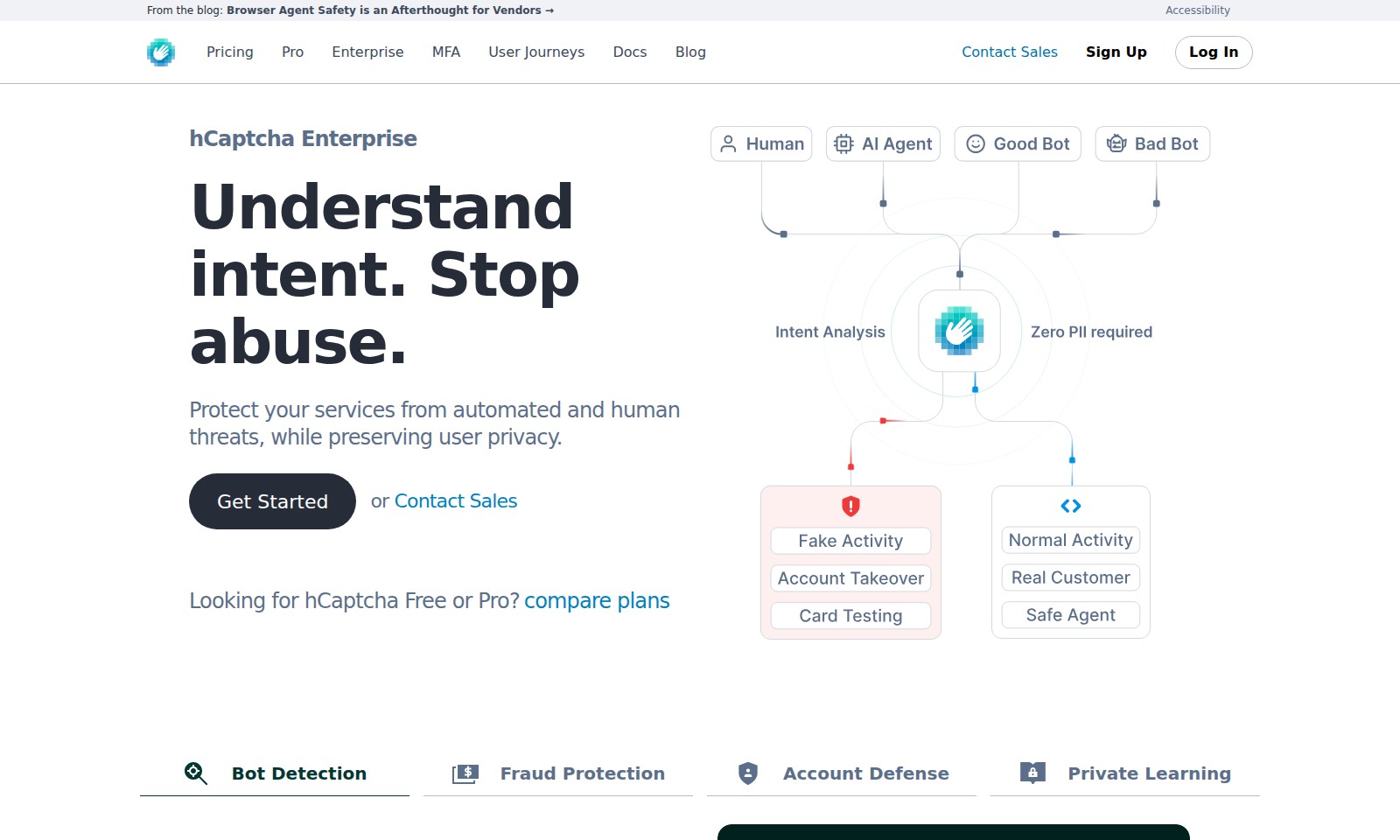Click the 'Understand intent. Stop abuse.' headline
This screenshot has height=840, width=1400.
point(385,274)
